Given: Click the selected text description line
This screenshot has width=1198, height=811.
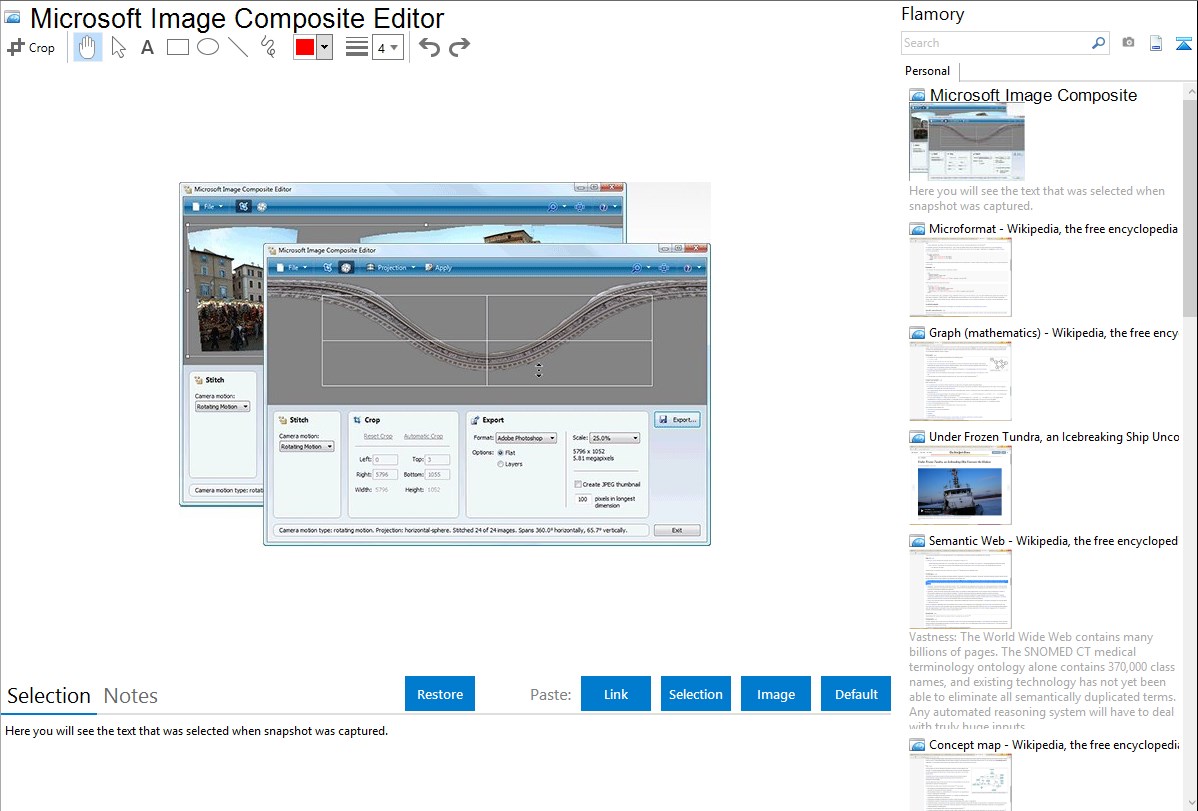Looking at the screenshot, I should pos(196,731).
